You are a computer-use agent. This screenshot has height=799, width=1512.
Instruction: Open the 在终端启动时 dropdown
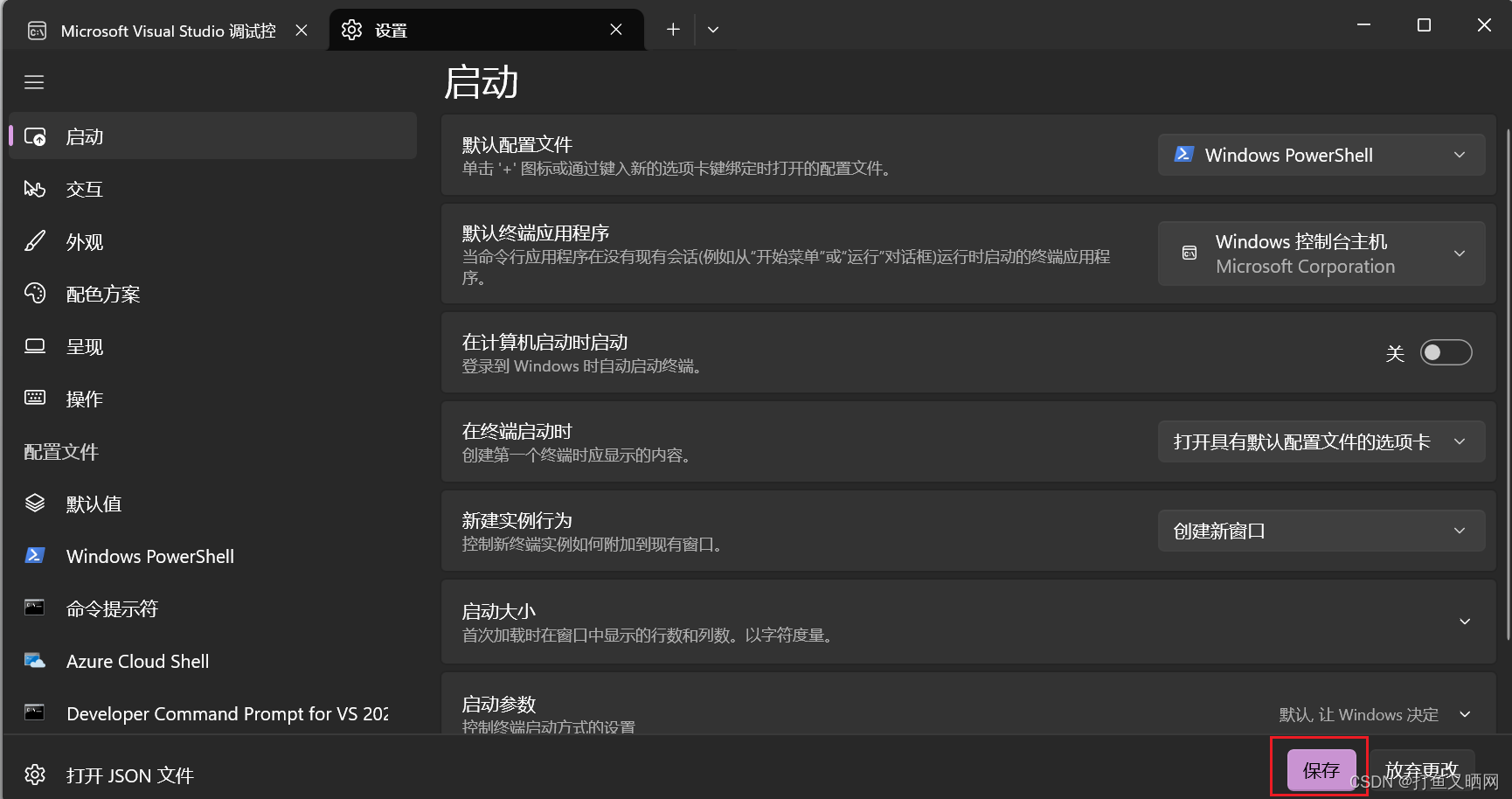point(1321,441)
